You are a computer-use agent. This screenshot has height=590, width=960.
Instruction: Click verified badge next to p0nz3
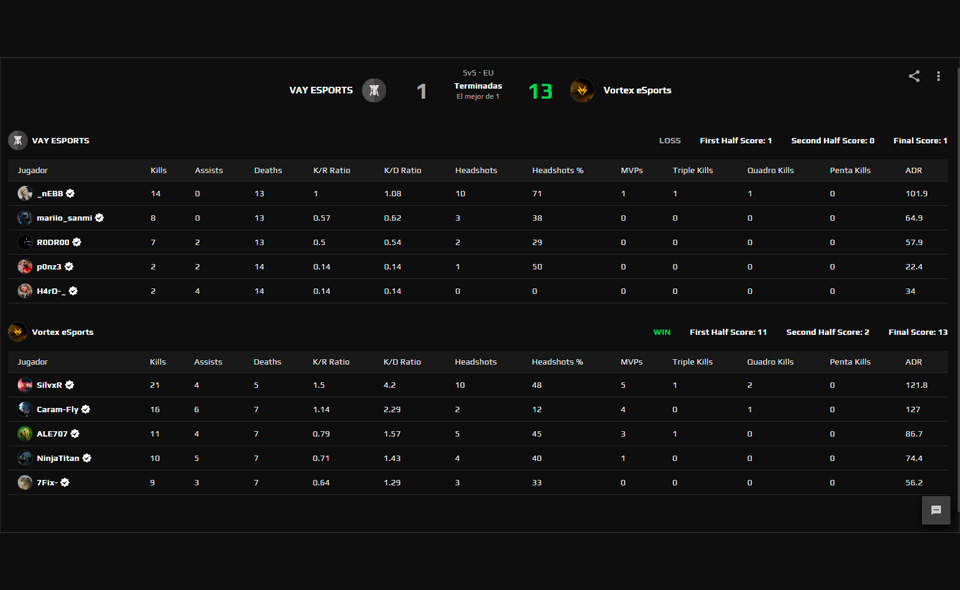69,267
